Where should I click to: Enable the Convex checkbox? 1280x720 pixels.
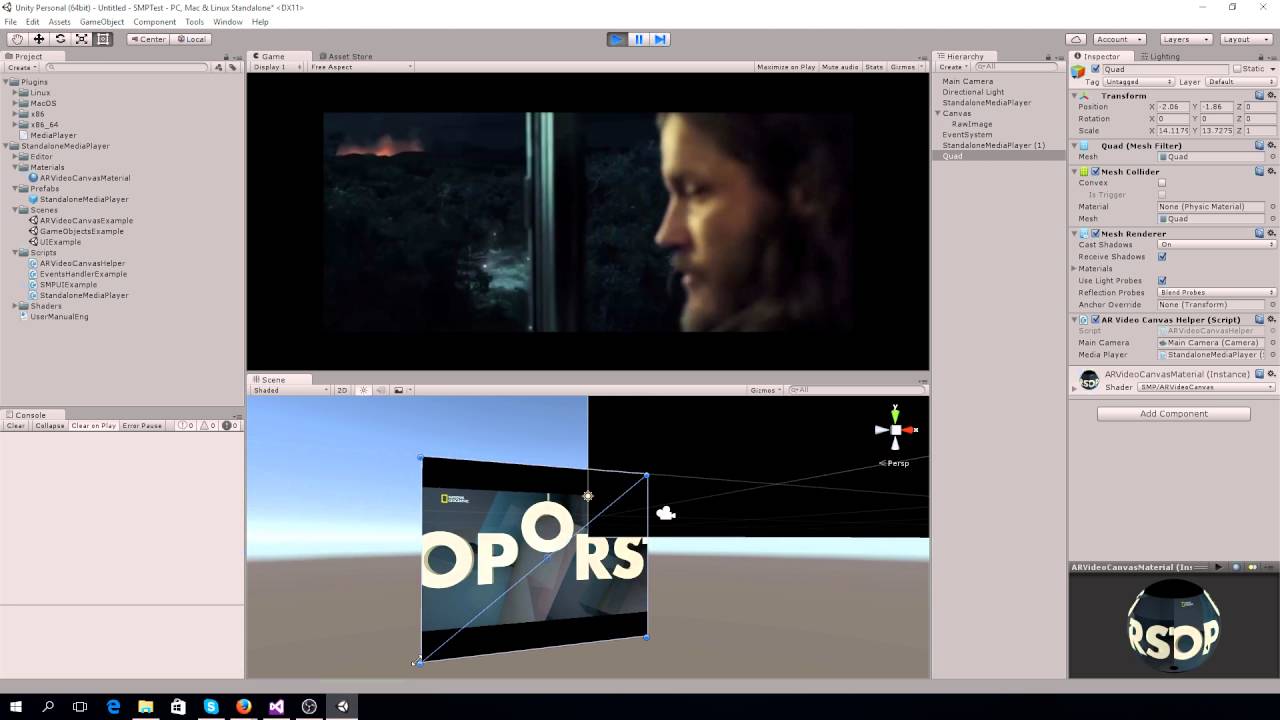coord(1162,183)
